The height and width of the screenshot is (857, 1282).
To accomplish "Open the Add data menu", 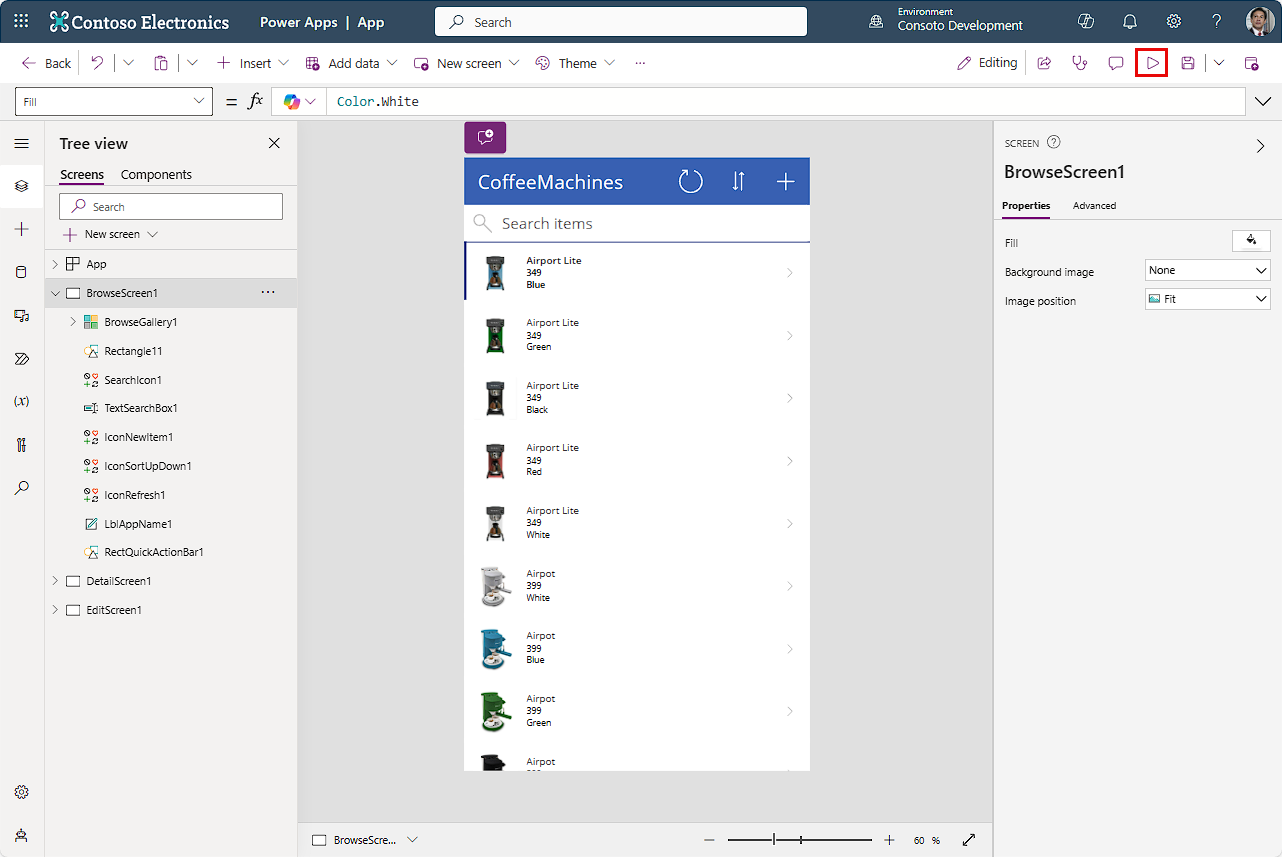I will tap(351, 63).
